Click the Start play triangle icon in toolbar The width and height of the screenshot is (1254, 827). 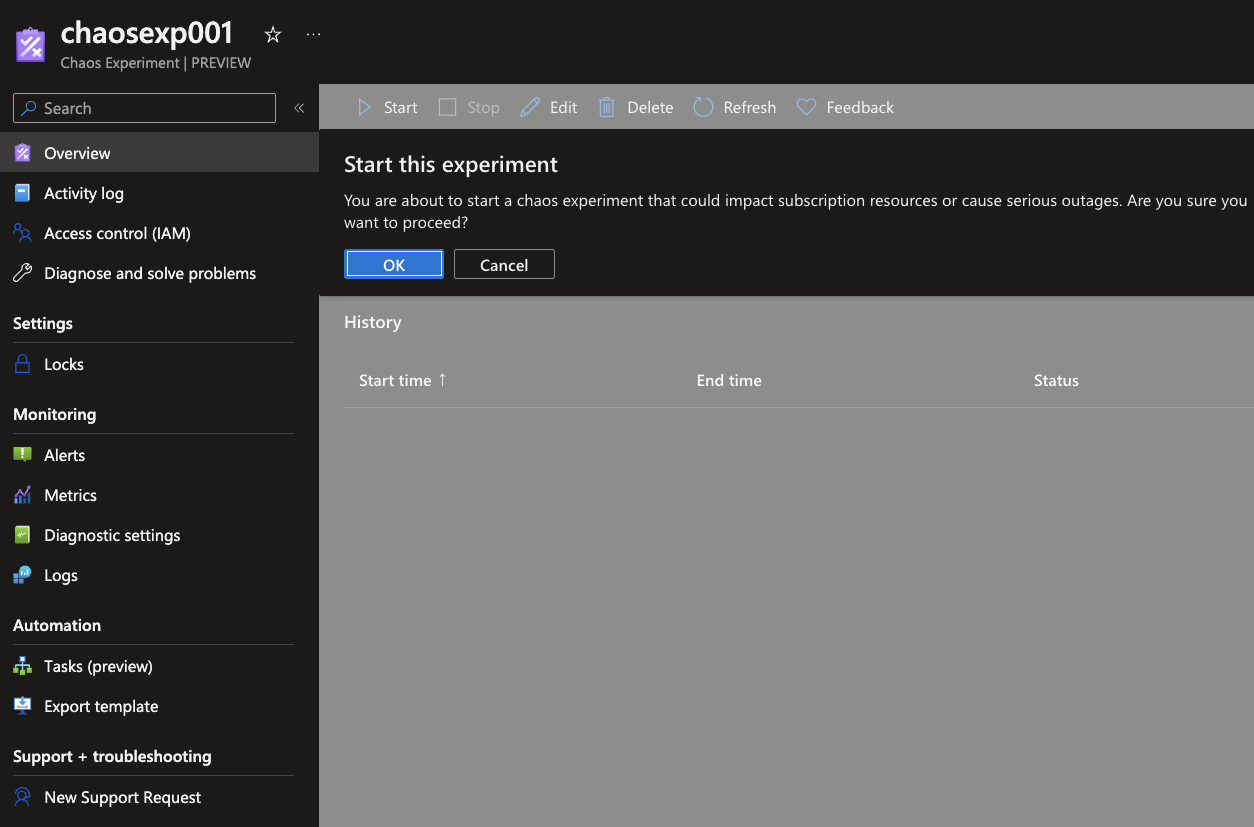point(365,107)
